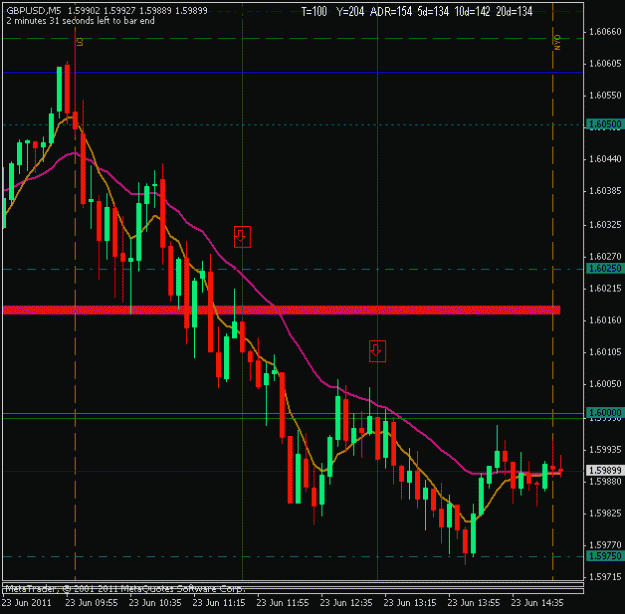Click the NYO session marker label
The width and height of the screenshot is (625, 614).
click(x=557, y=42)
